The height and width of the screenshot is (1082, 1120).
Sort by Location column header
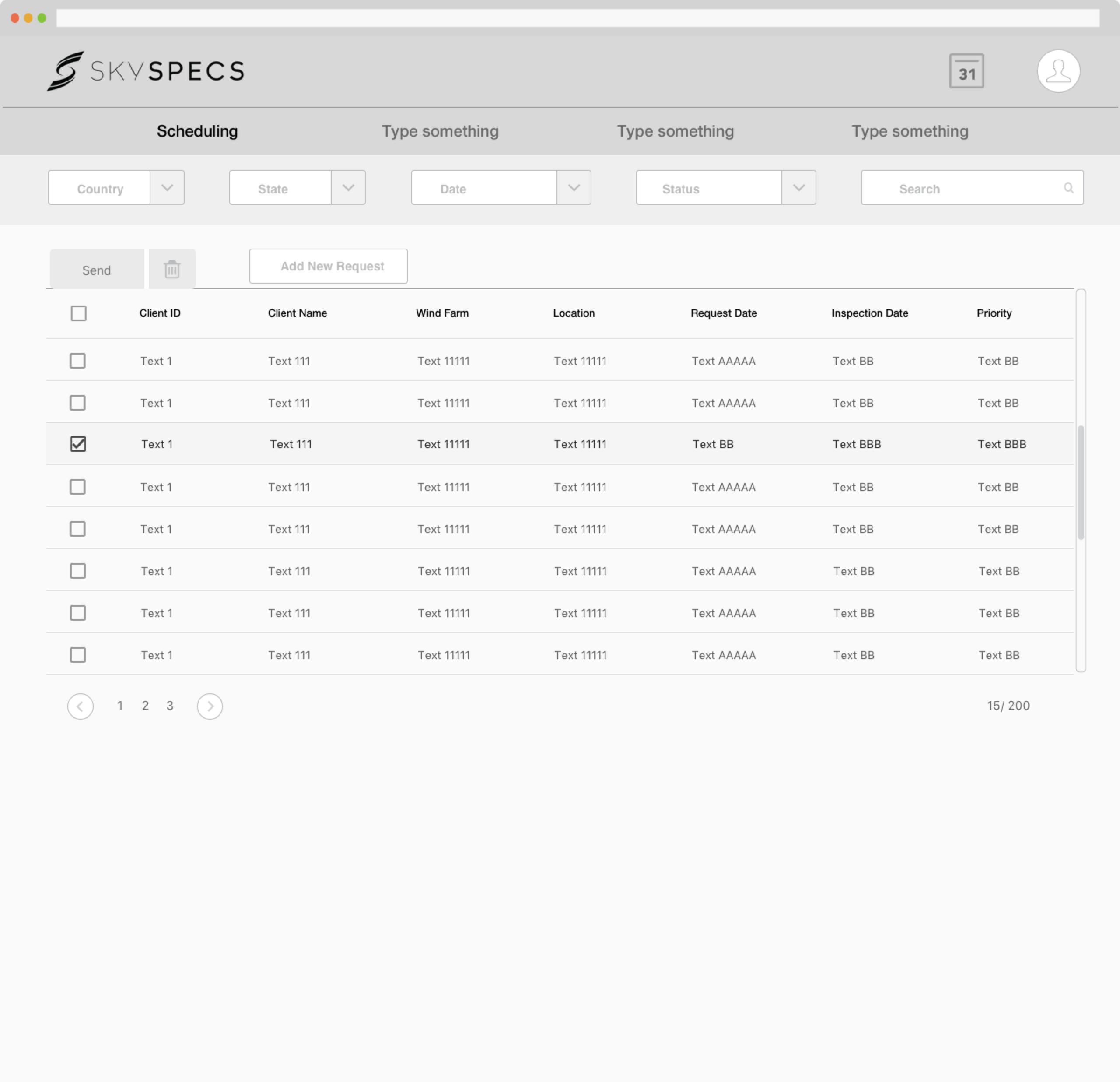point(574,313)
